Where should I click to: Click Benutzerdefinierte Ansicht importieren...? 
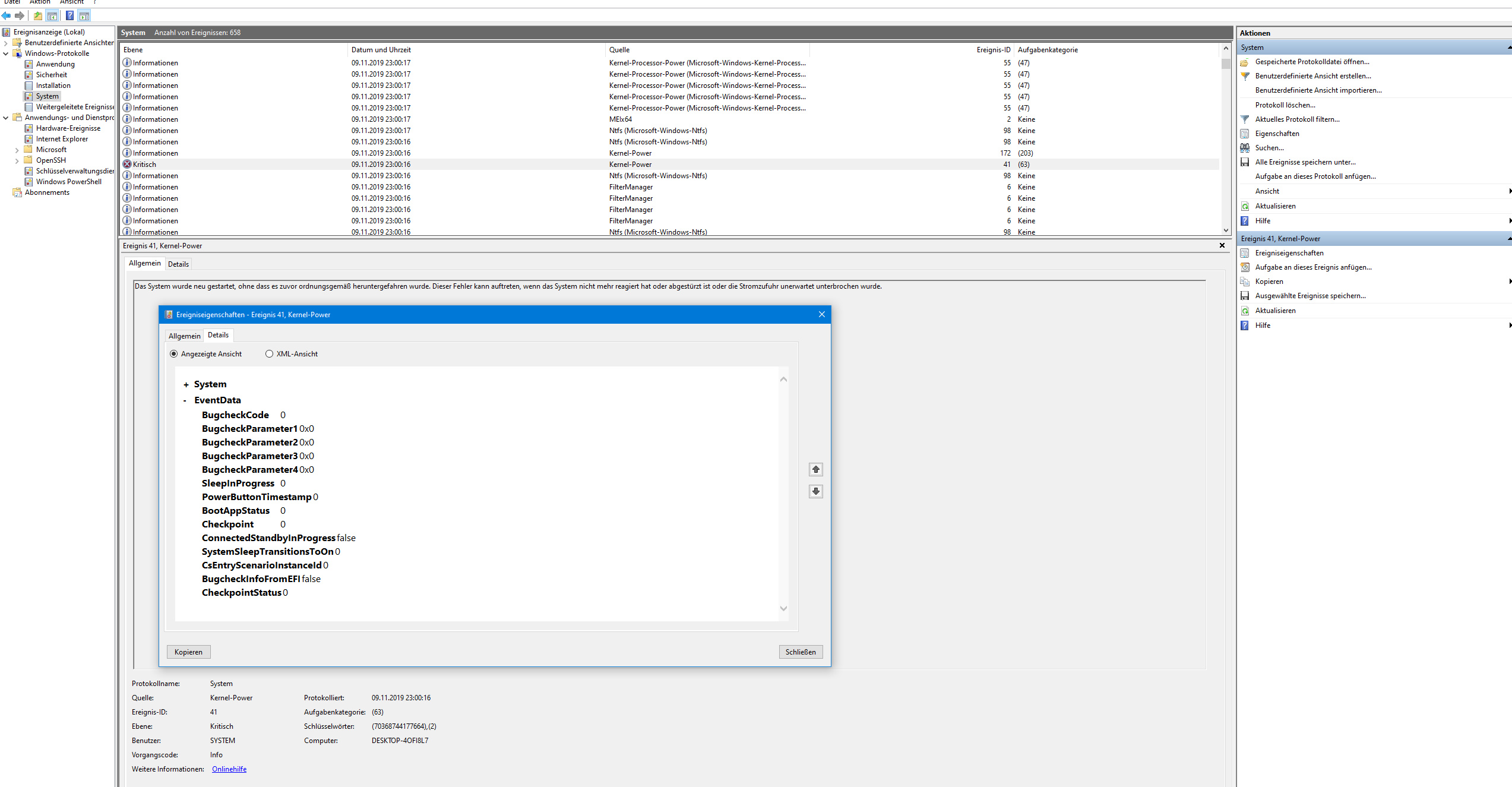pos(1318,90)
